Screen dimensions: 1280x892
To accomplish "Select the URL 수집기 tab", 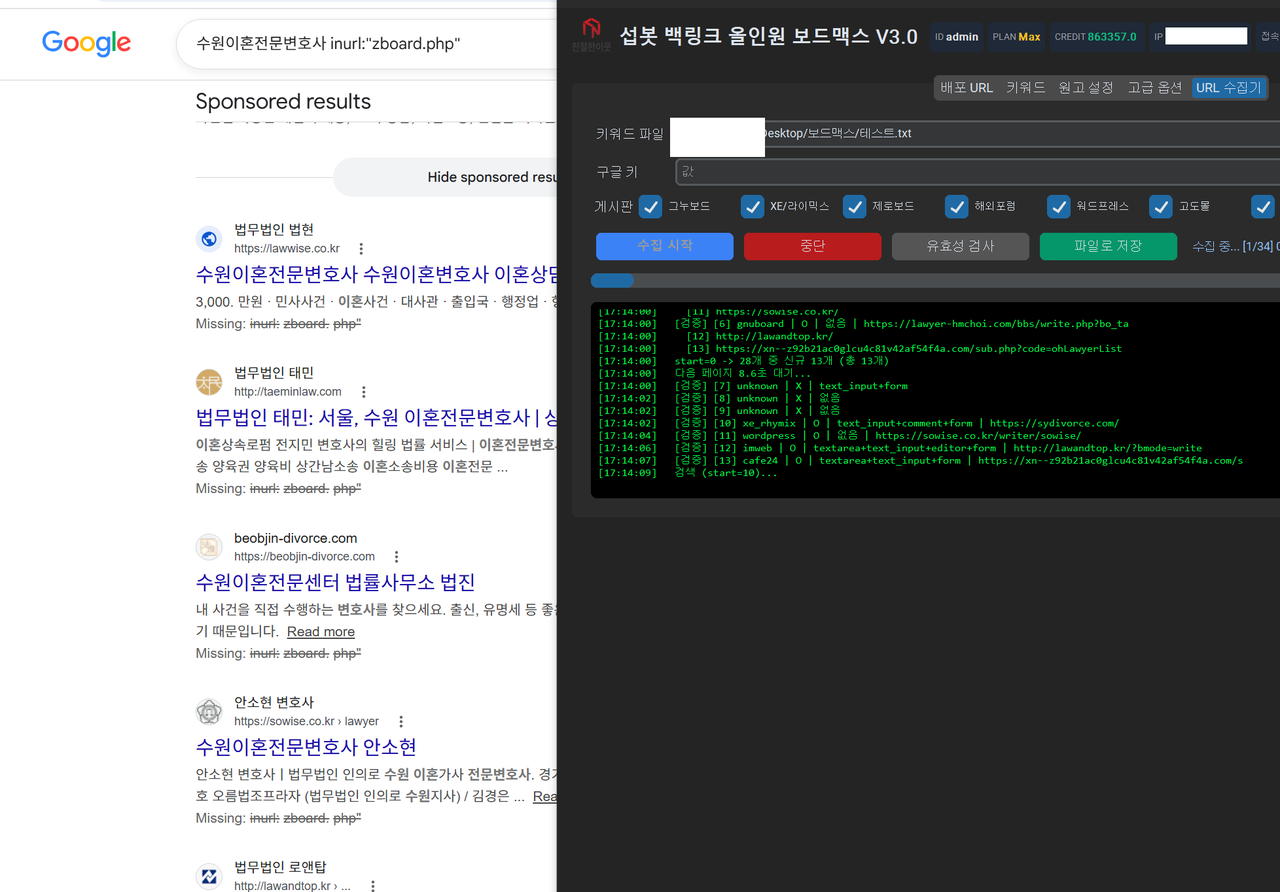I will pyautogui.click(x=1229, y=88).
